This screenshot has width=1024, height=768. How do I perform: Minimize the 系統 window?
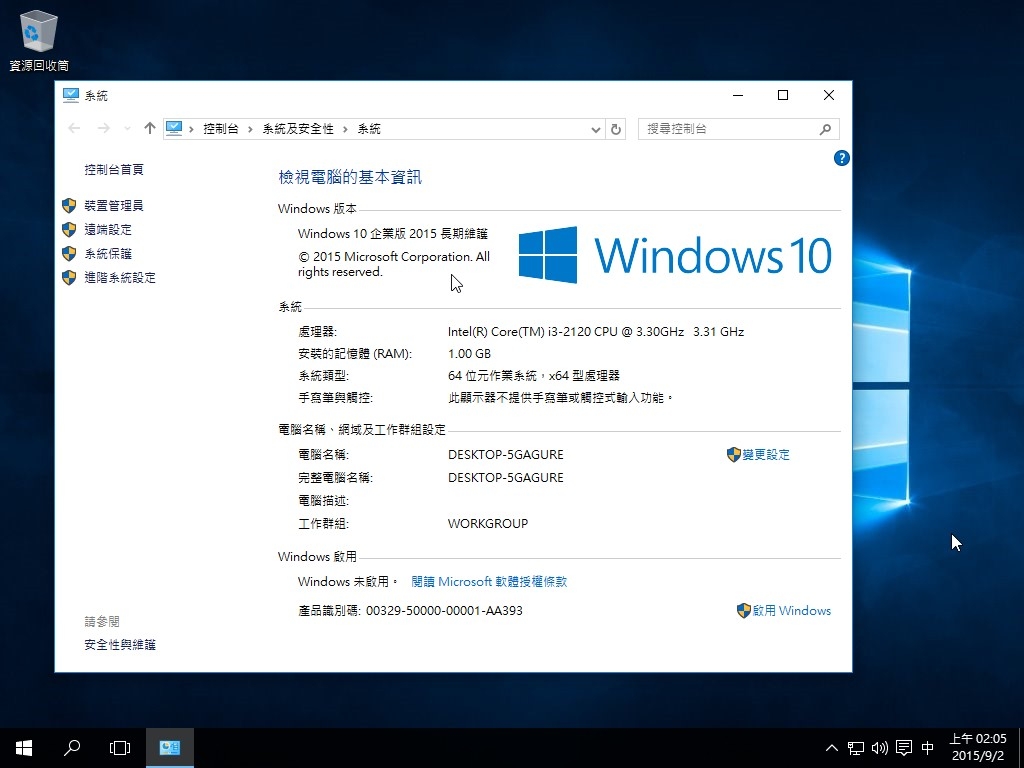[x=738, y=95]
